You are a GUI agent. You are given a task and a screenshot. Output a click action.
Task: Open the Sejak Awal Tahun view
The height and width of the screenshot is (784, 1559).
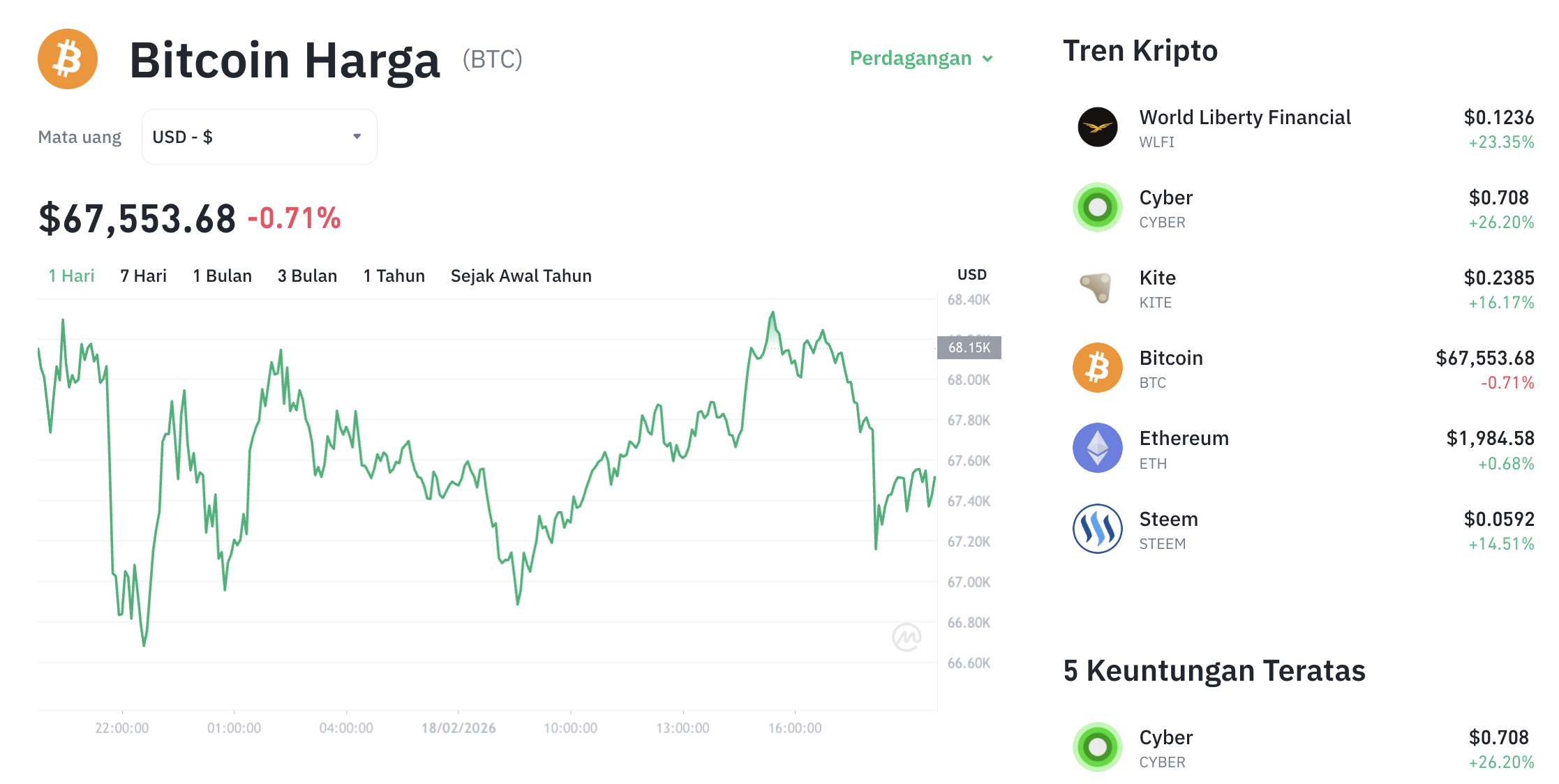pyautogui.click(x=521, y=276)
